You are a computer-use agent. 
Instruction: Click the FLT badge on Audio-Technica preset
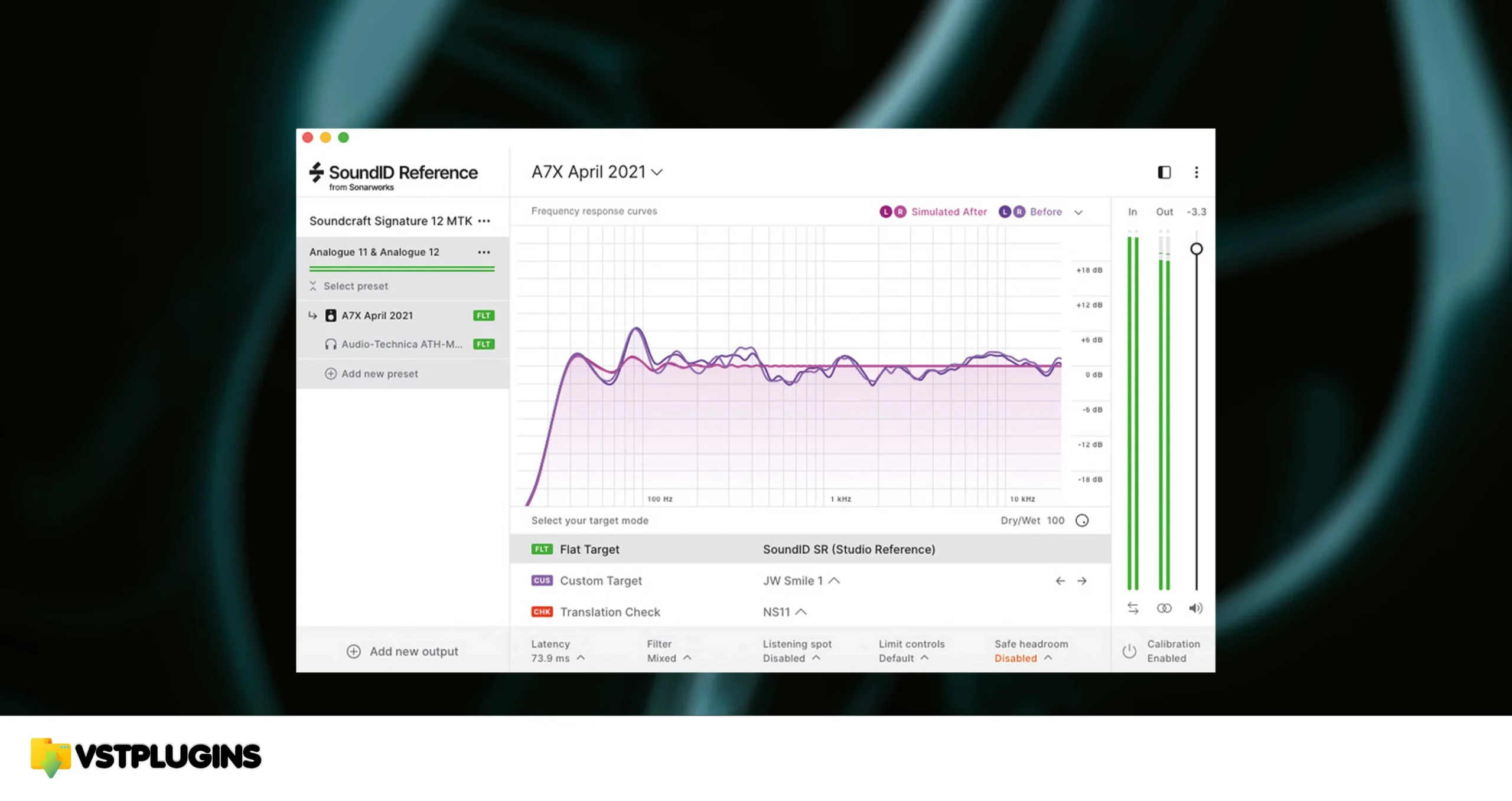coord(484,344)
